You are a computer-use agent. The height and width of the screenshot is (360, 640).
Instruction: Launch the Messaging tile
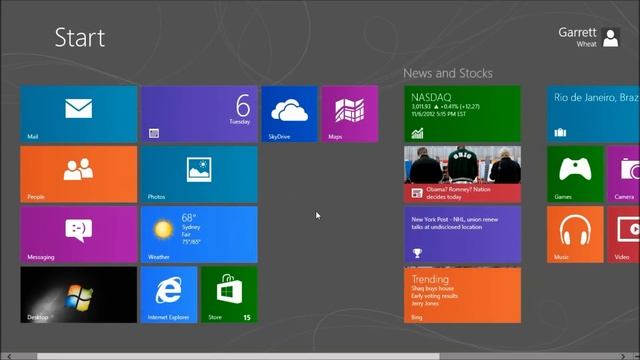(x=78, y=234)
